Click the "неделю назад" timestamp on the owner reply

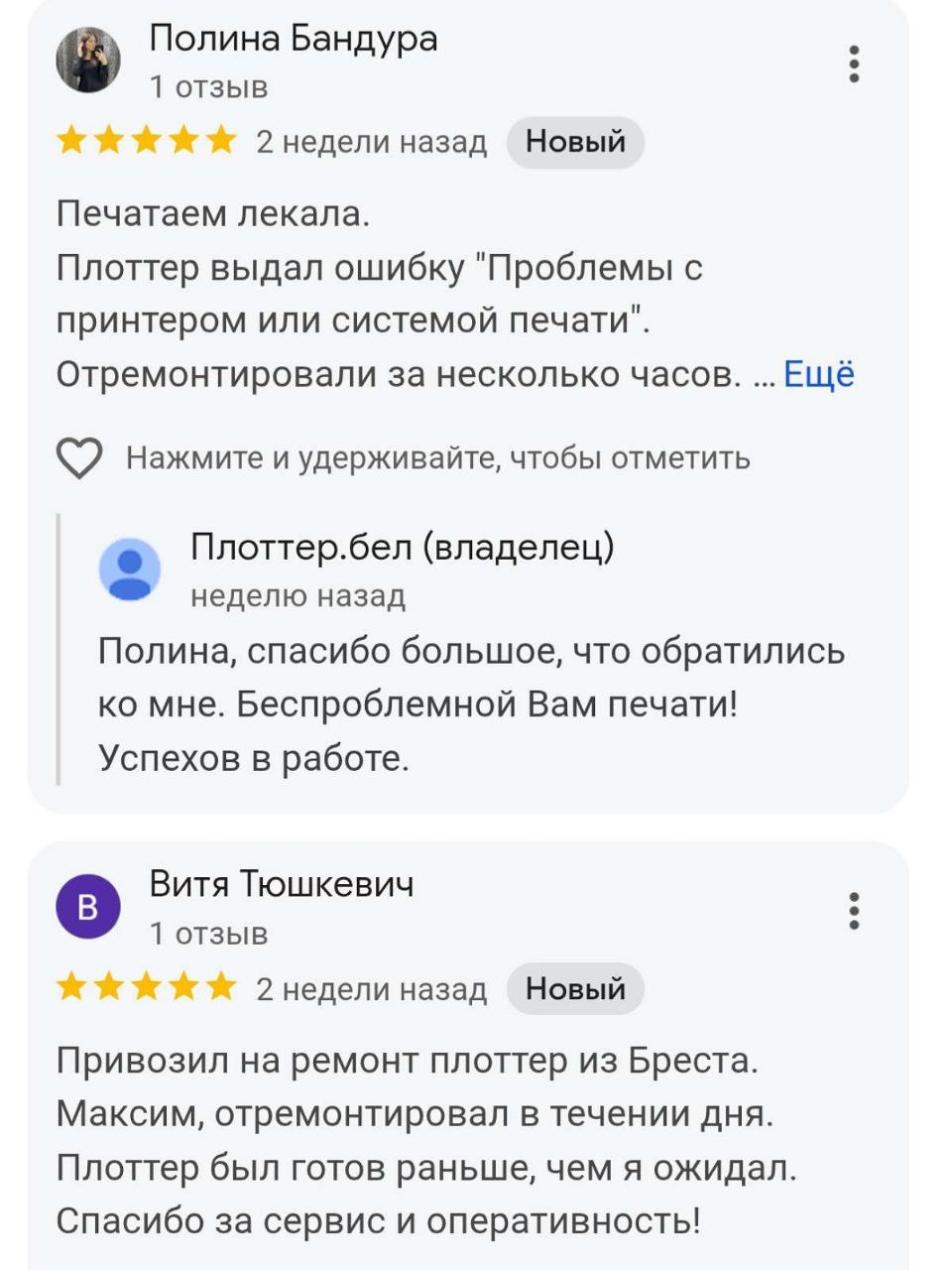pyautogui.click(x=297, y=595)
